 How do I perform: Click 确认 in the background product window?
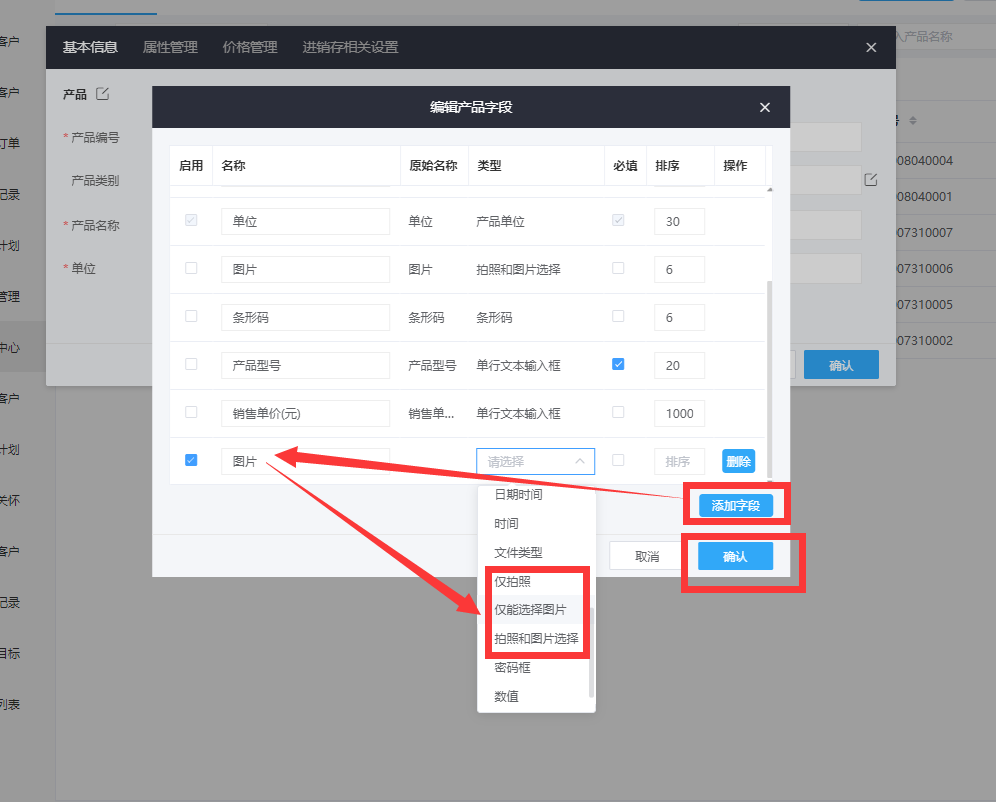coord(841,365)
